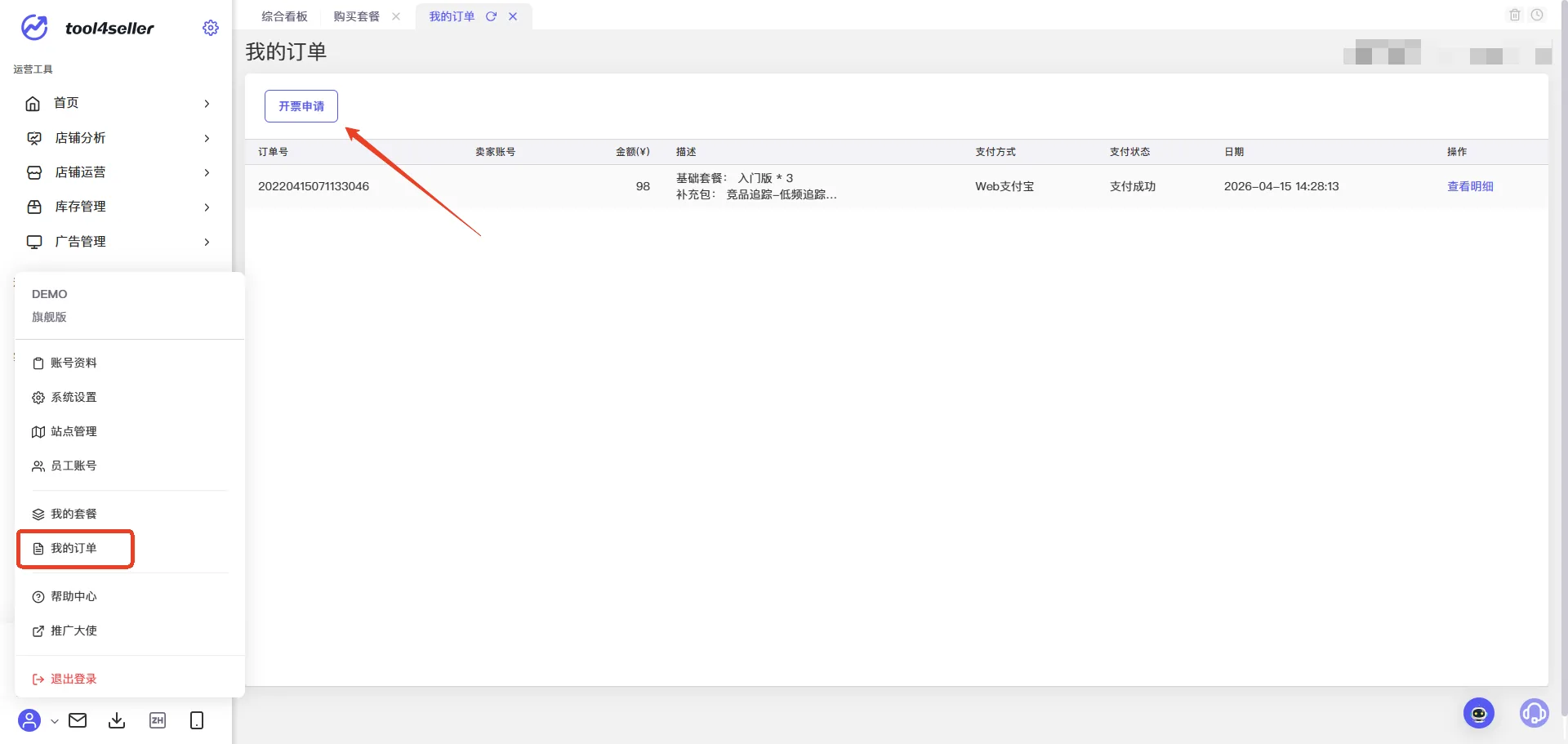Refresh the 我的订单 tab
Screen dimensions: 1568x744
tap(491, 16)
